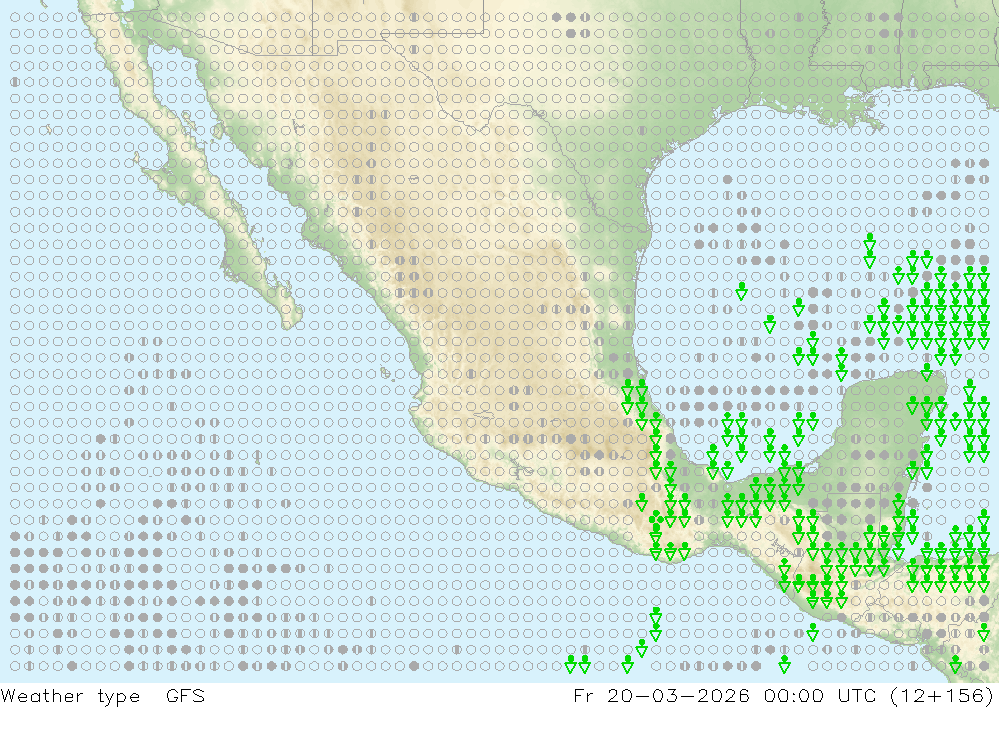Click the "GFS" model label
This screenshot has width=1000, height=733.
[x=186, y=695]
